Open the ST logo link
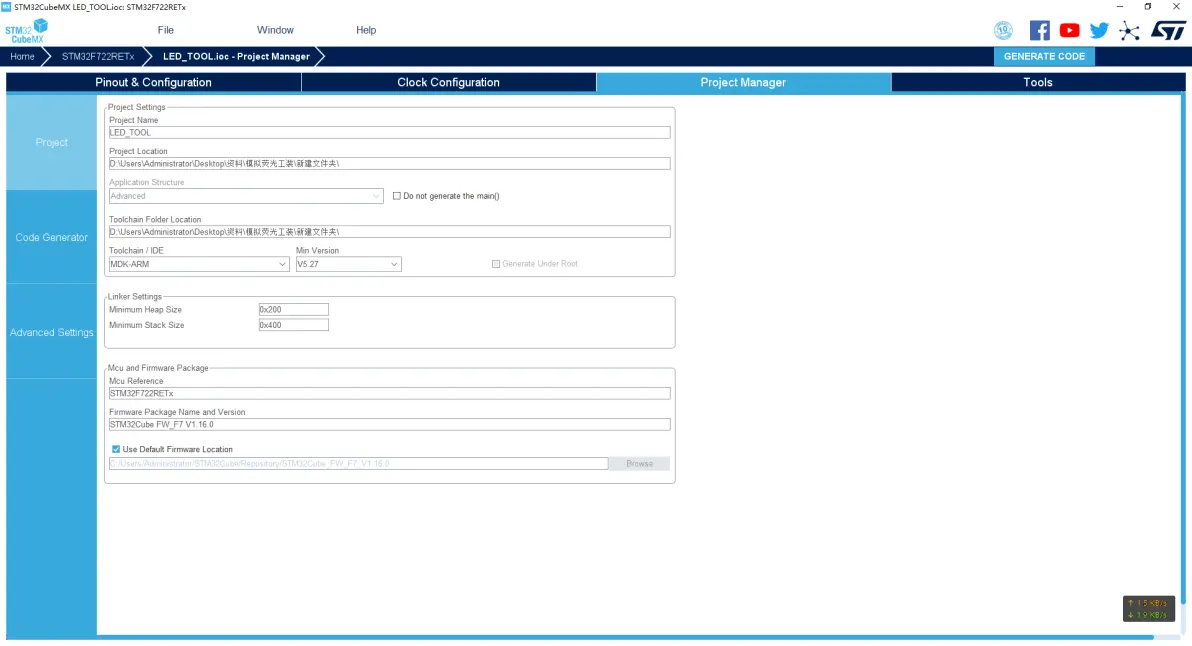Image resolution: width=1192 pixels, height=646 pixels. pyautogui.click(x=1168, y=30)
